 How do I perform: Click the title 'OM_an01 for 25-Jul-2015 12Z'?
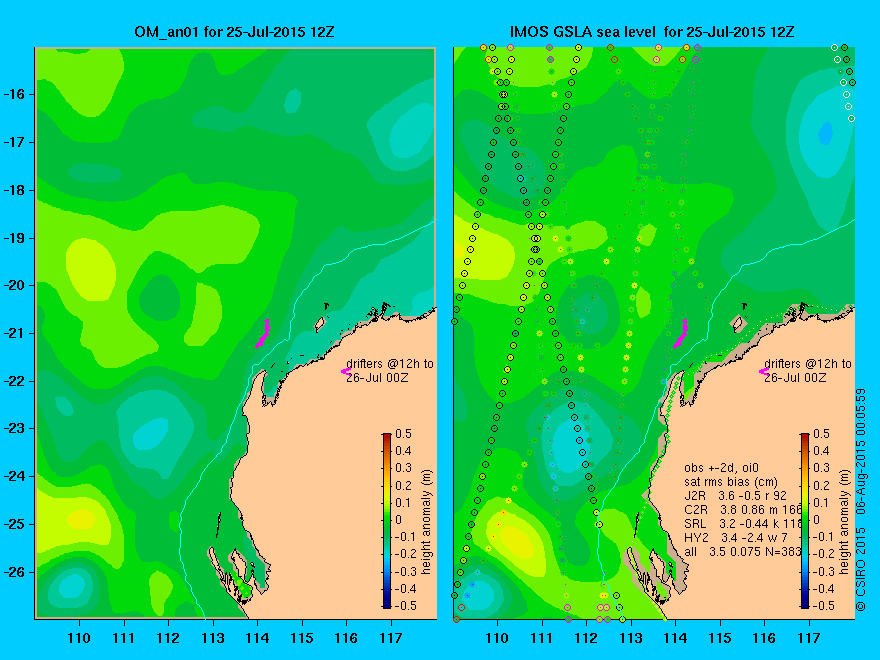tap(235, 31)
